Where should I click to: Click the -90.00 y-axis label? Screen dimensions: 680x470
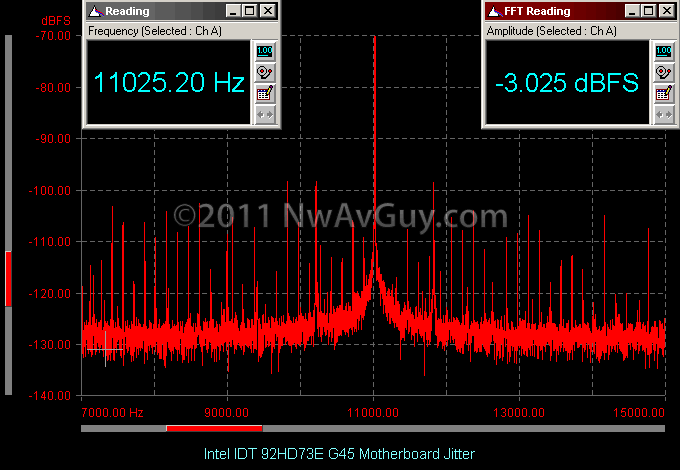(x=53, y=139)
